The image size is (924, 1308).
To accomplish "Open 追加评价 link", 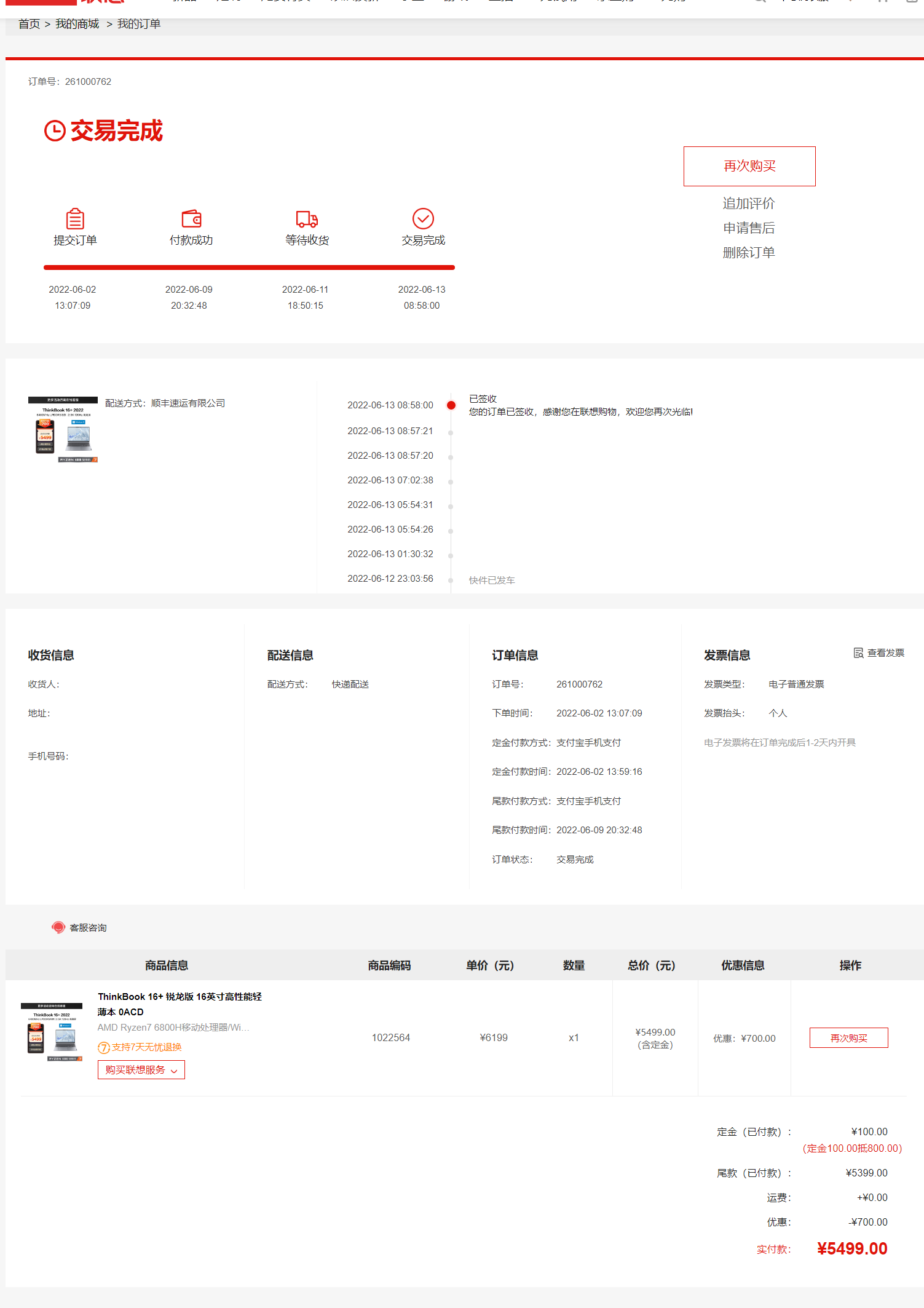I will pyautogui.click(x=749, y=204).
